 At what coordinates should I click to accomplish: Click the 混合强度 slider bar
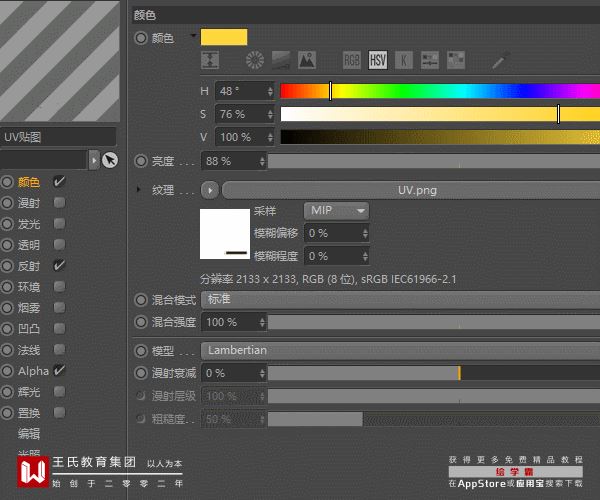(x=434, y=322)
